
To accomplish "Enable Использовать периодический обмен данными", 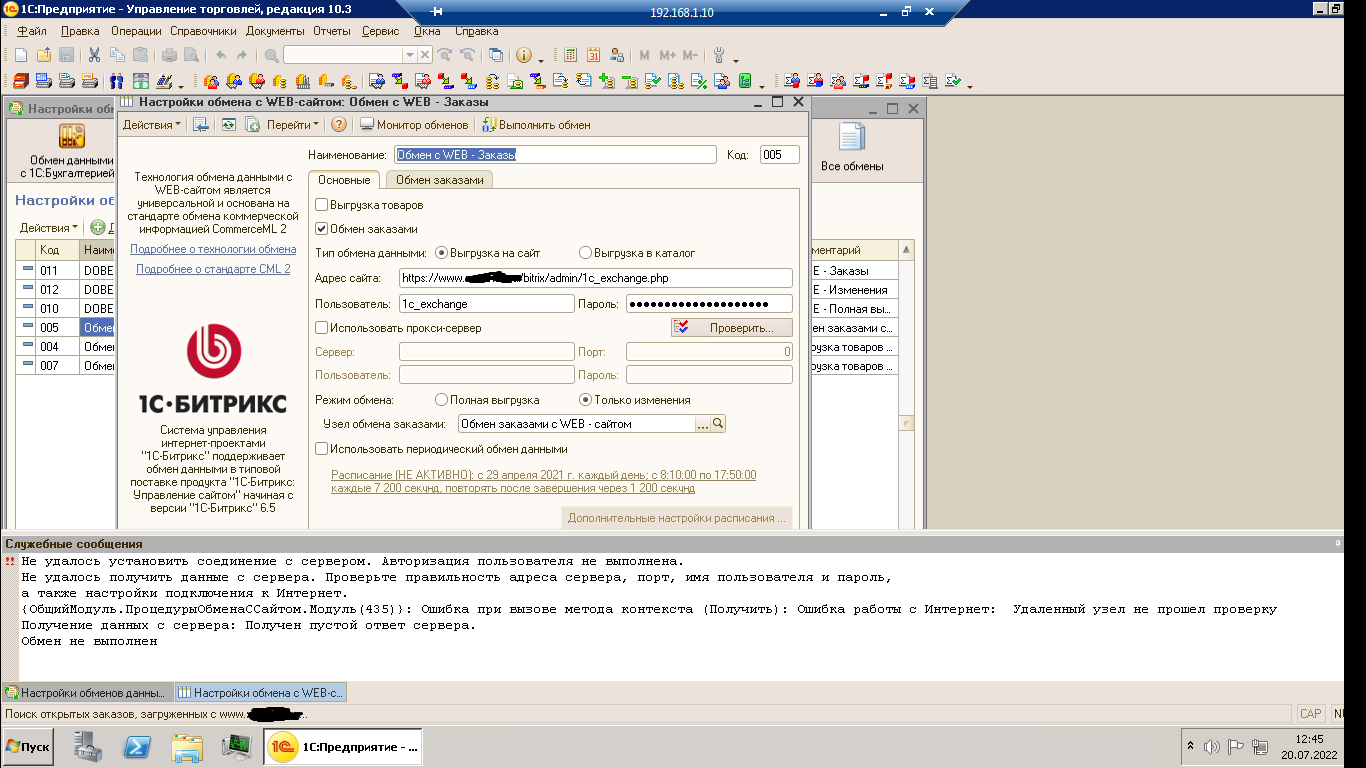I will pyautogui.click(x=321, y=449).
